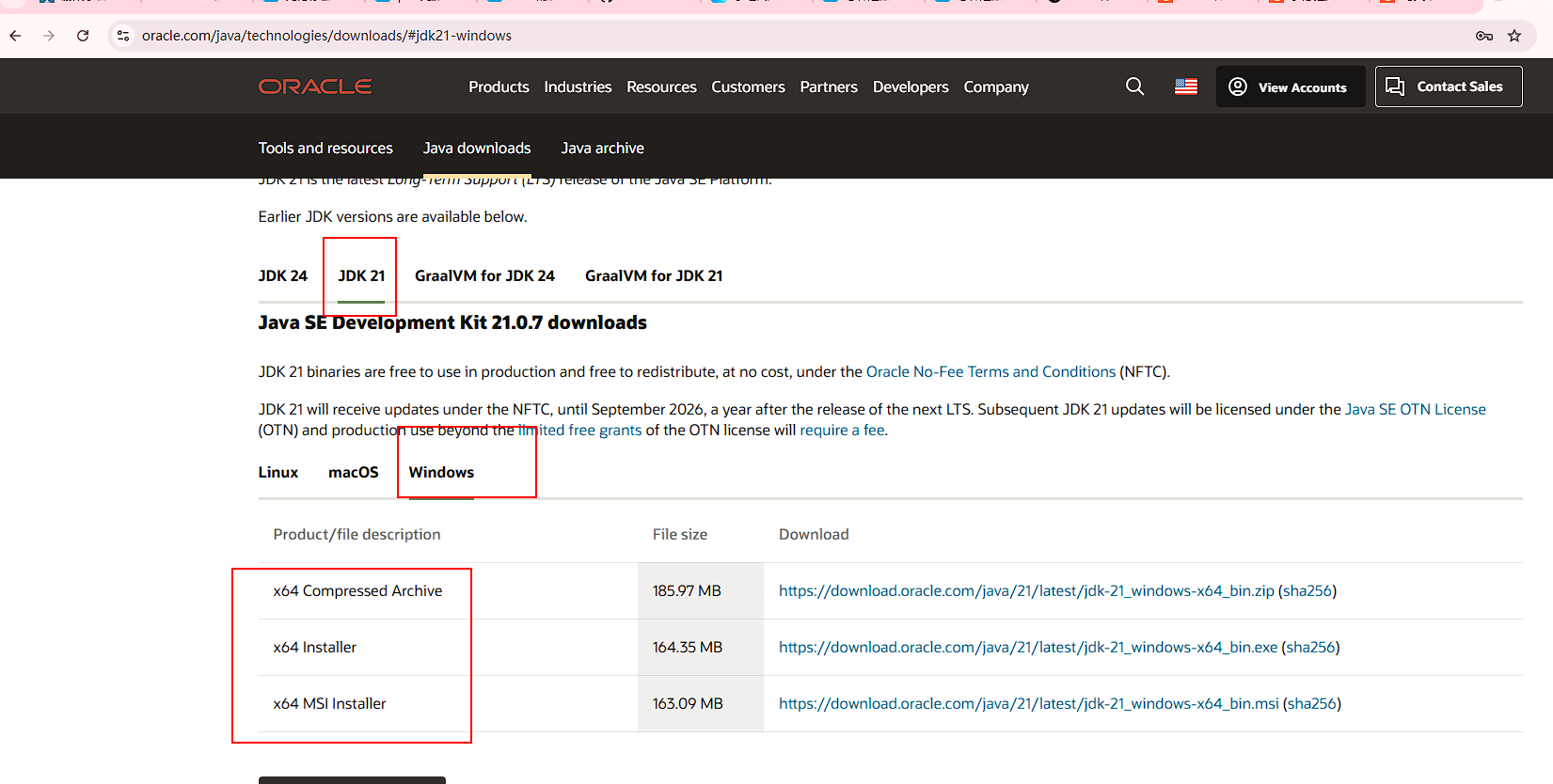Go back using the browser back arrow
This screenshot has height=784, width=1553.
tap(15, 36)
